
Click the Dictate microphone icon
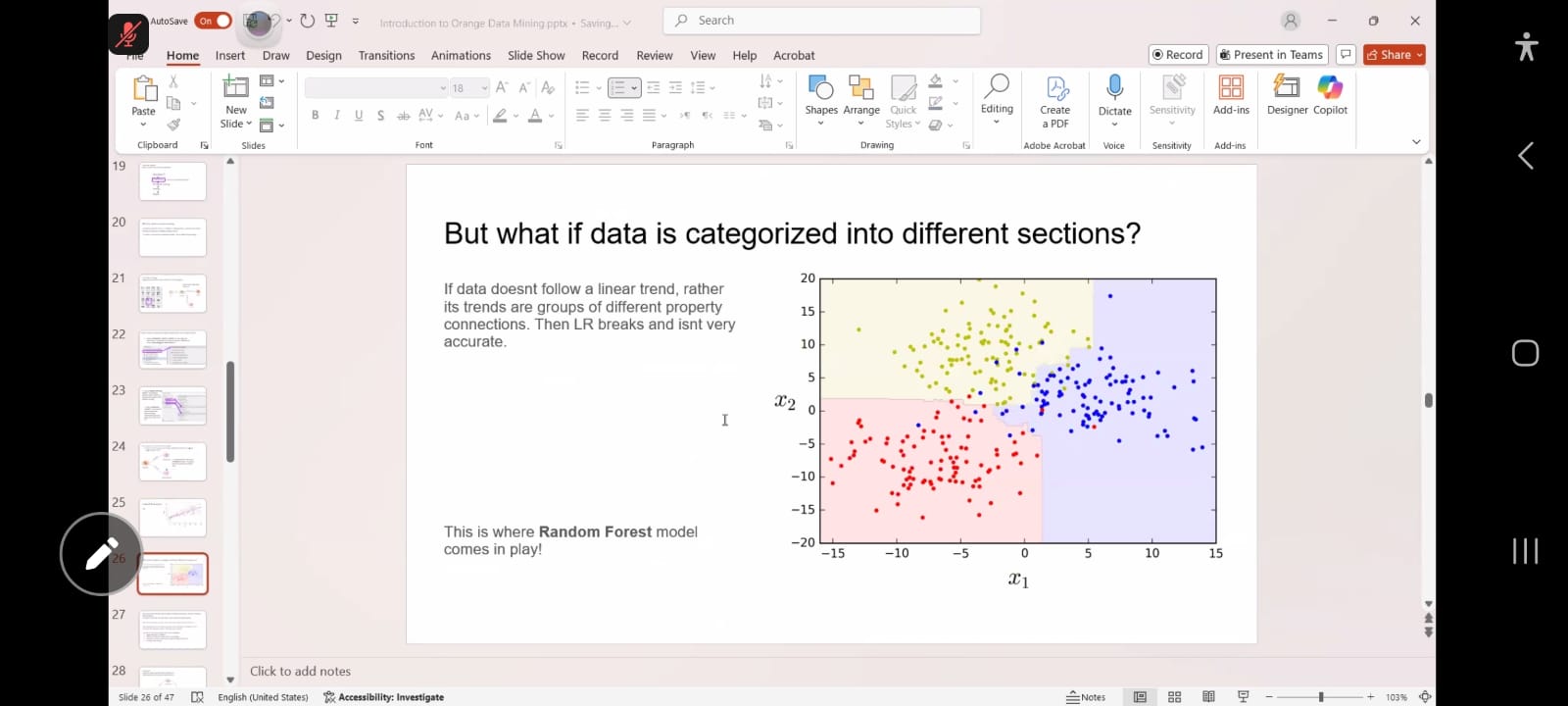1114,88
